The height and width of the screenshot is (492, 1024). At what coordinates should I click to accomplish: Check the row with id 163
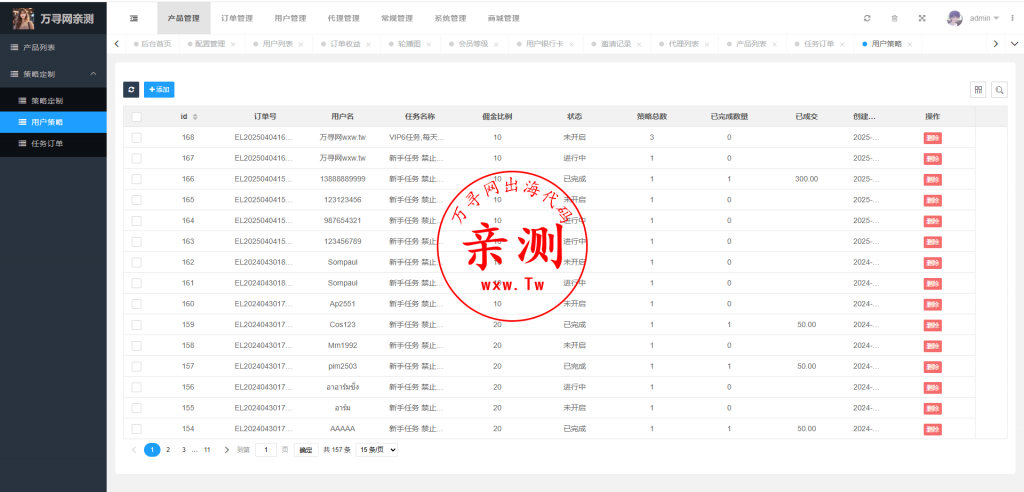pyautogui.click(x=136, y=242)
